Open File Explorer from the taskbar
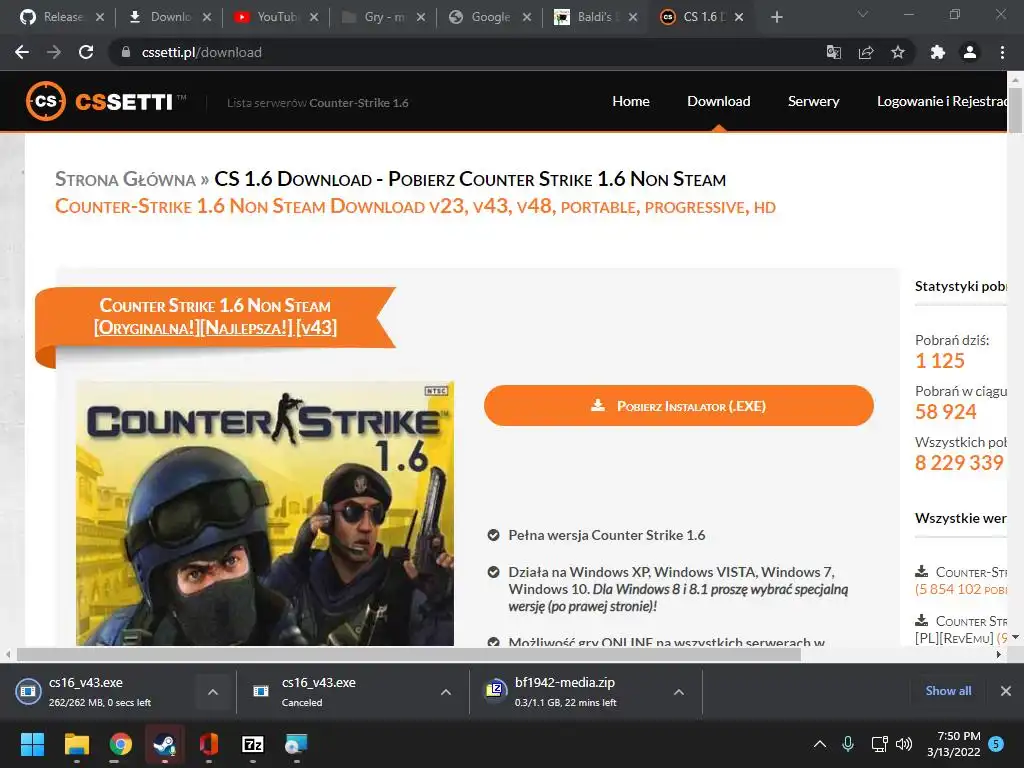This screenshot has height=768, width=1024. coord(76,744)
